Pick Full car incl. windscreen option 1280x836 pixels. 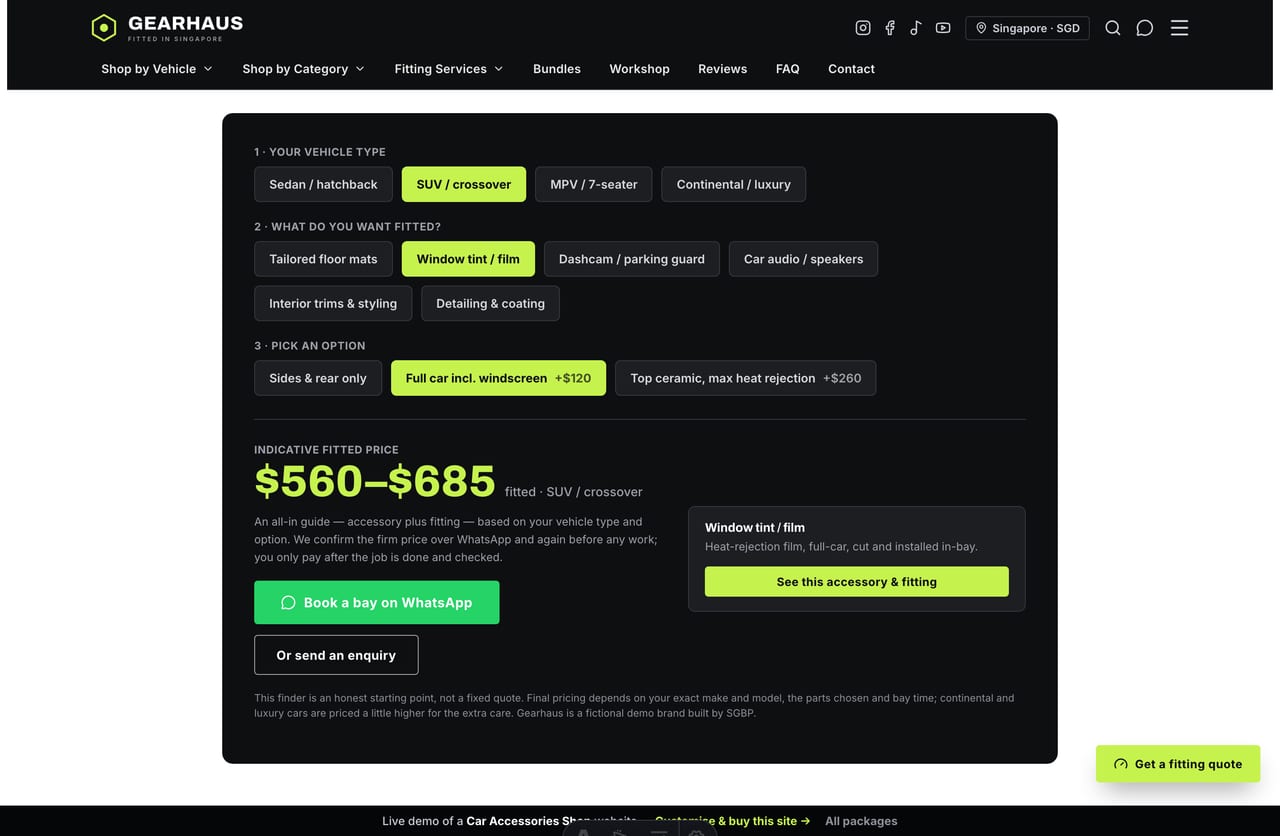coord(498,378)
